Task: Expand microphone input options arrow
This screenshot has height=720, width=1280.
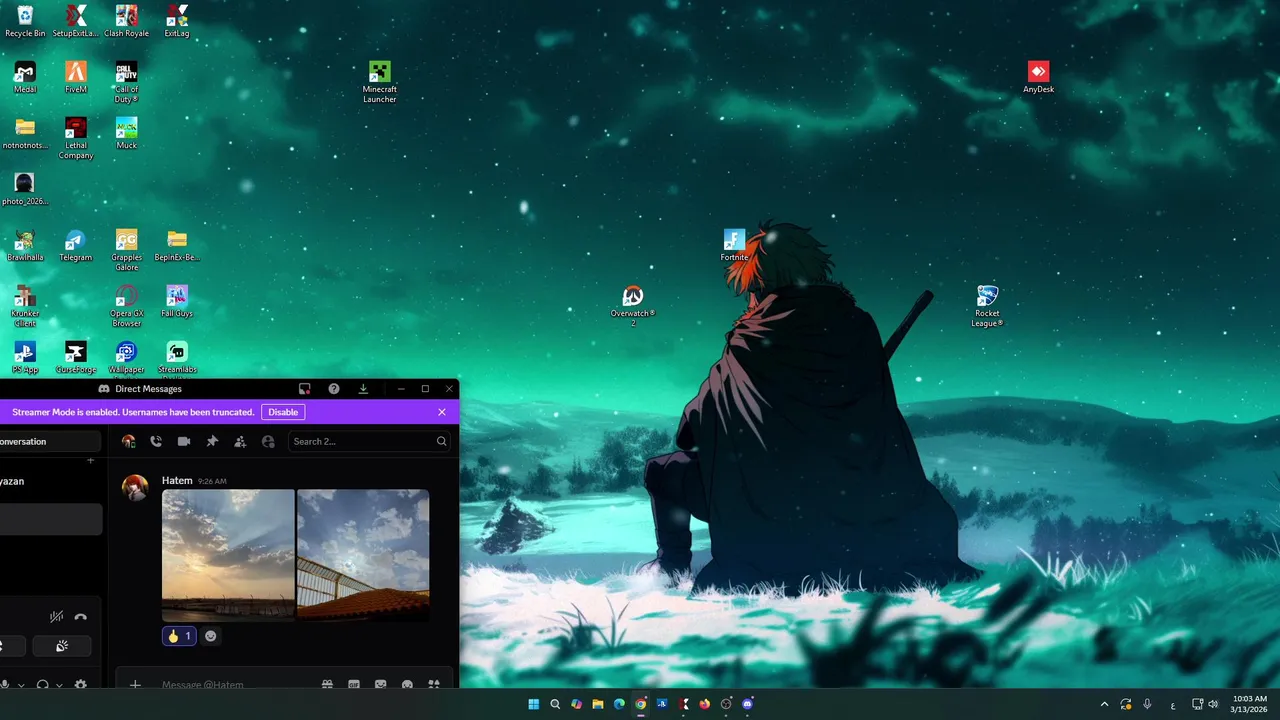Action: (21, 686)
